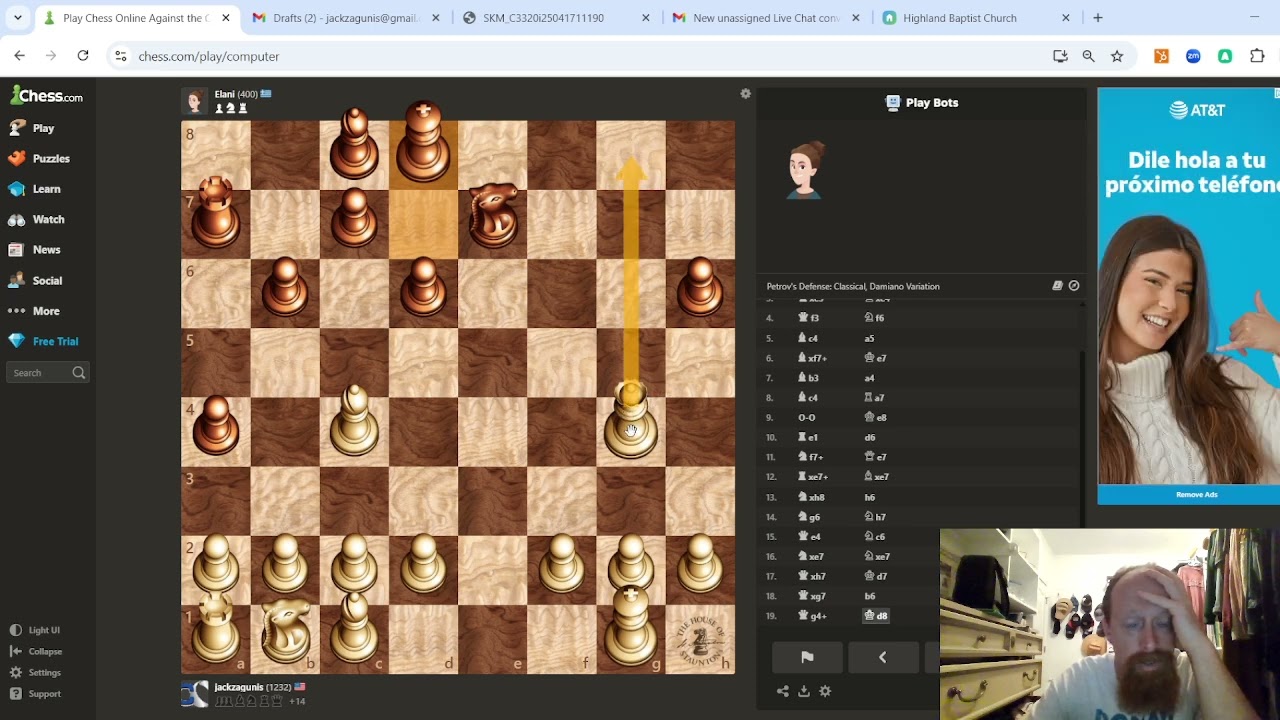This screenshot has width=1280, height=720.
Task: Select the white knight on b1
Action: (x=285, y=630)
